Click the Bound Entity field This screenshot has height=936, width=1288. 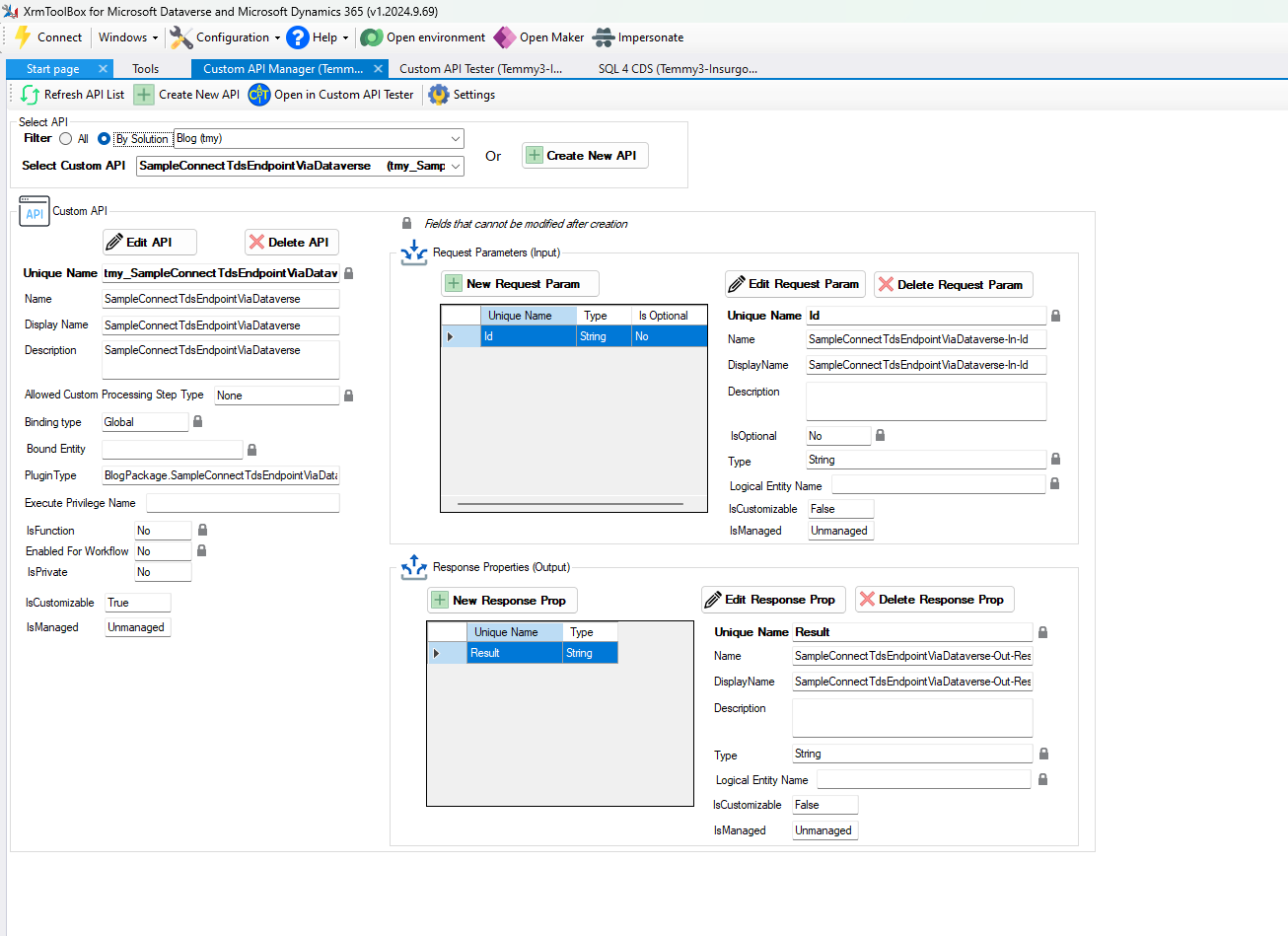pyautogui.click(x=173, y=450)
